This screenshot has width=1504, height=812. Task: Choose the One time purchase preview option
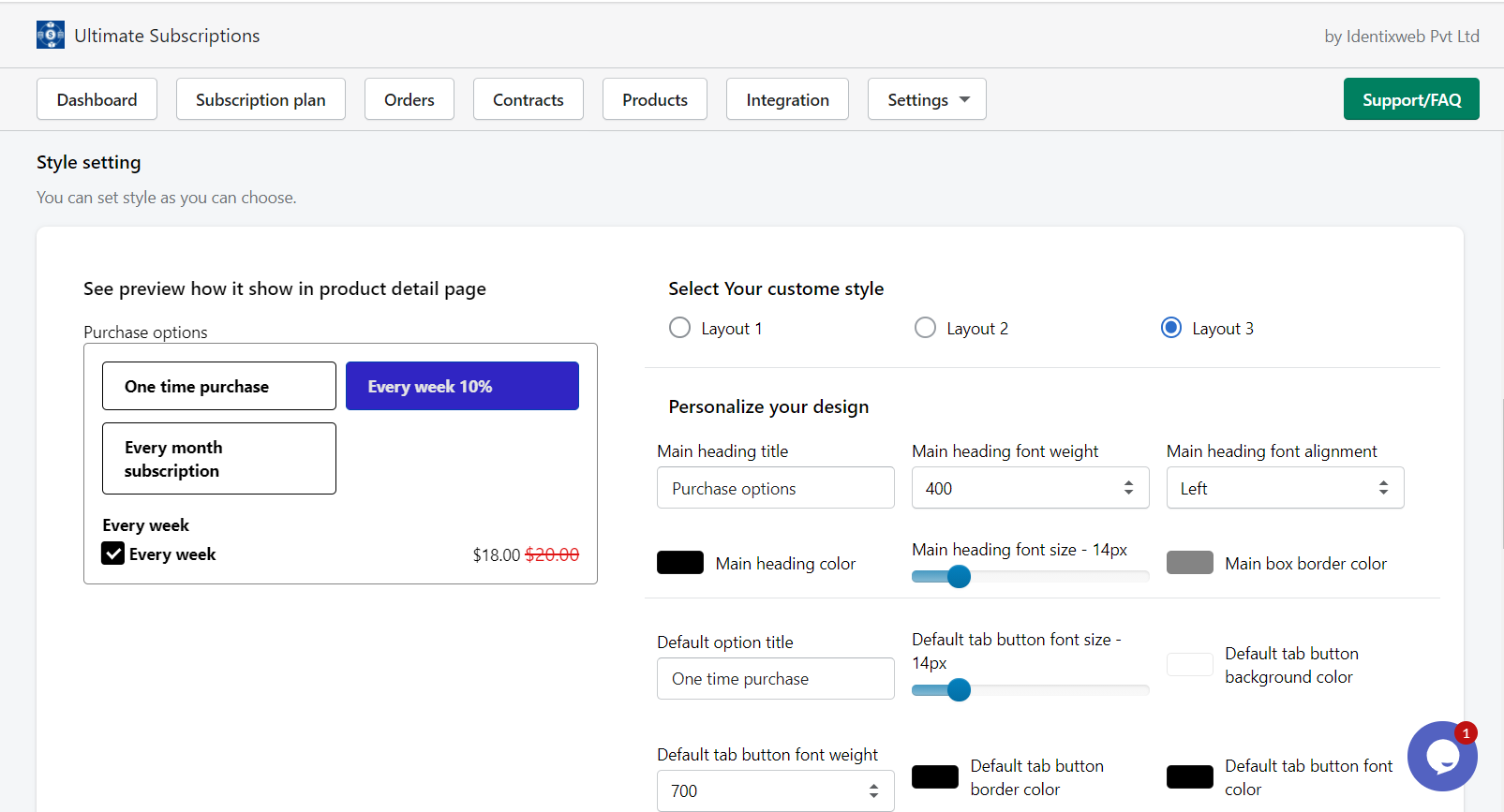coord(219,386)
